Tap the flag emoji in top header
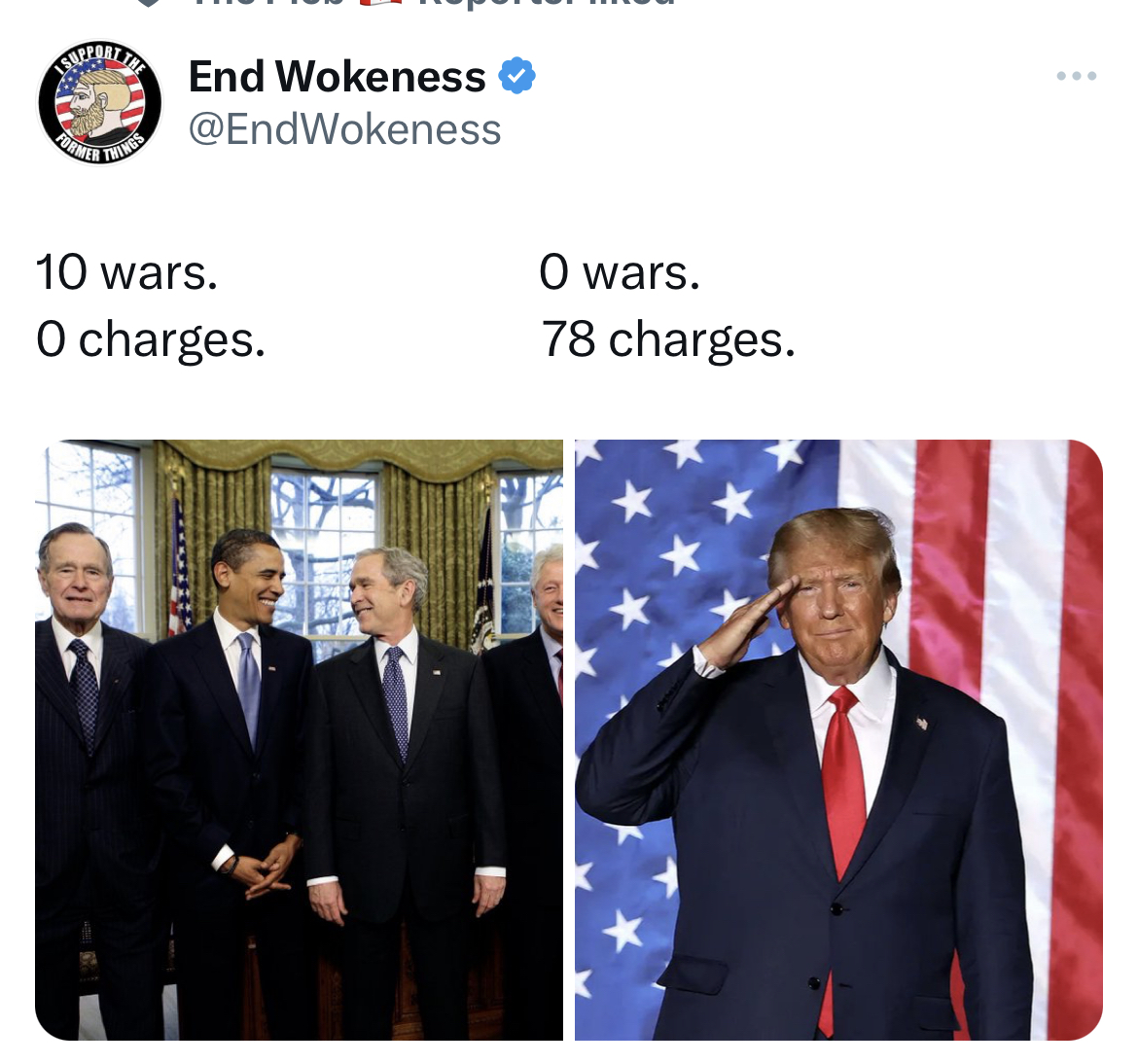The height and width of the screenshot is (1064, 1138). [381, 3]
